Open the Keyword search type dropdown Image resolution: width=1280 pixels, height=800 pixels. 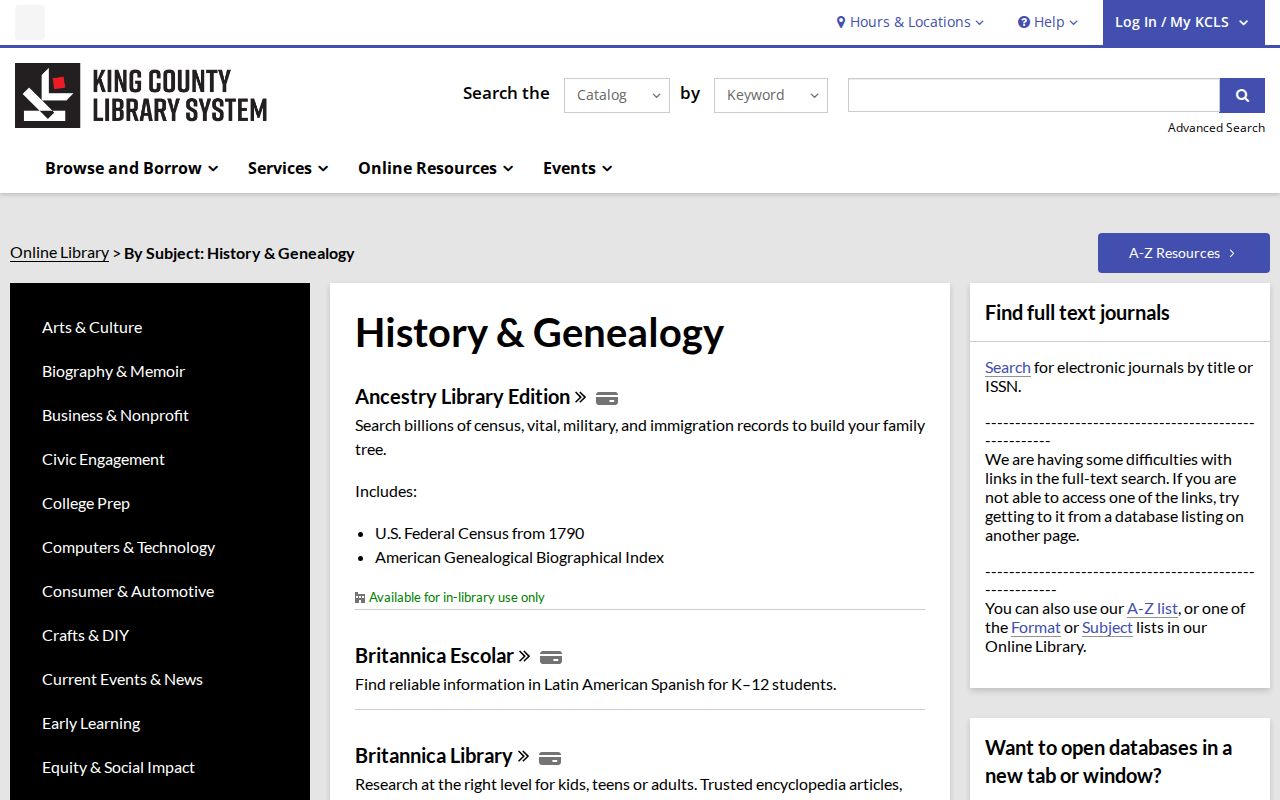click(x=771, y=95)
